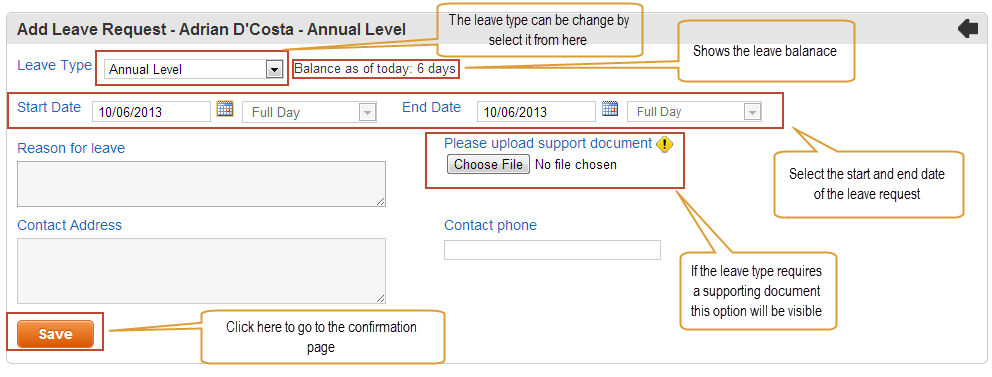
Task: Click the Contact phone input field
Action: [x=552, y=250]
